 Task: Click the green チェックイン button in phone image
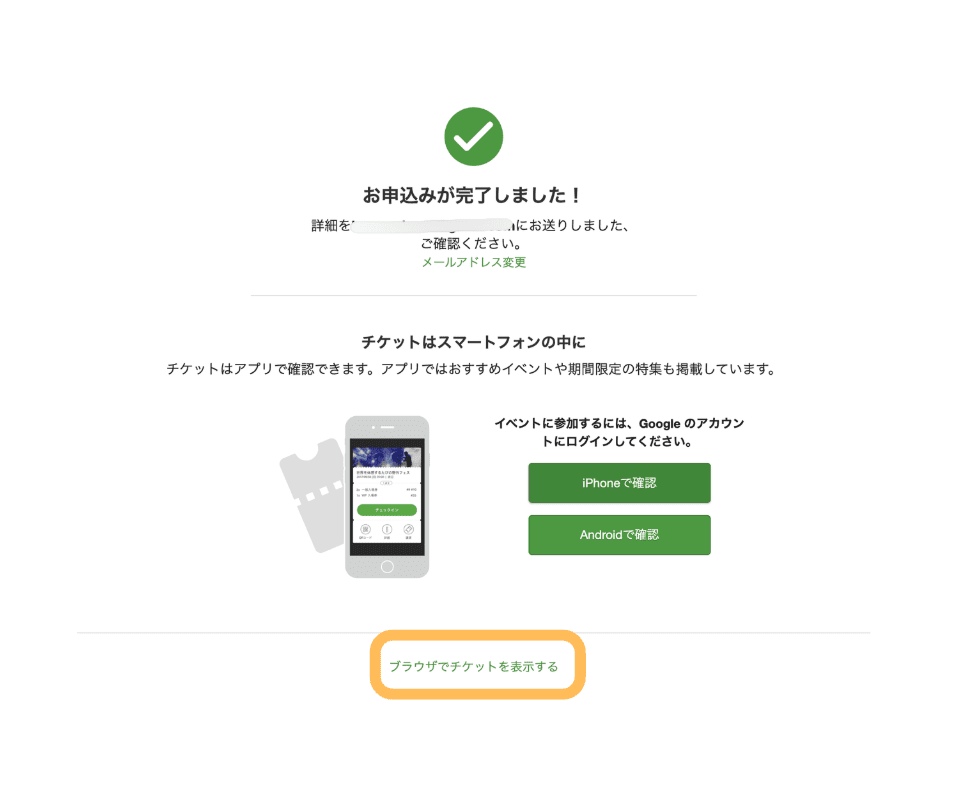coord(387,510)
